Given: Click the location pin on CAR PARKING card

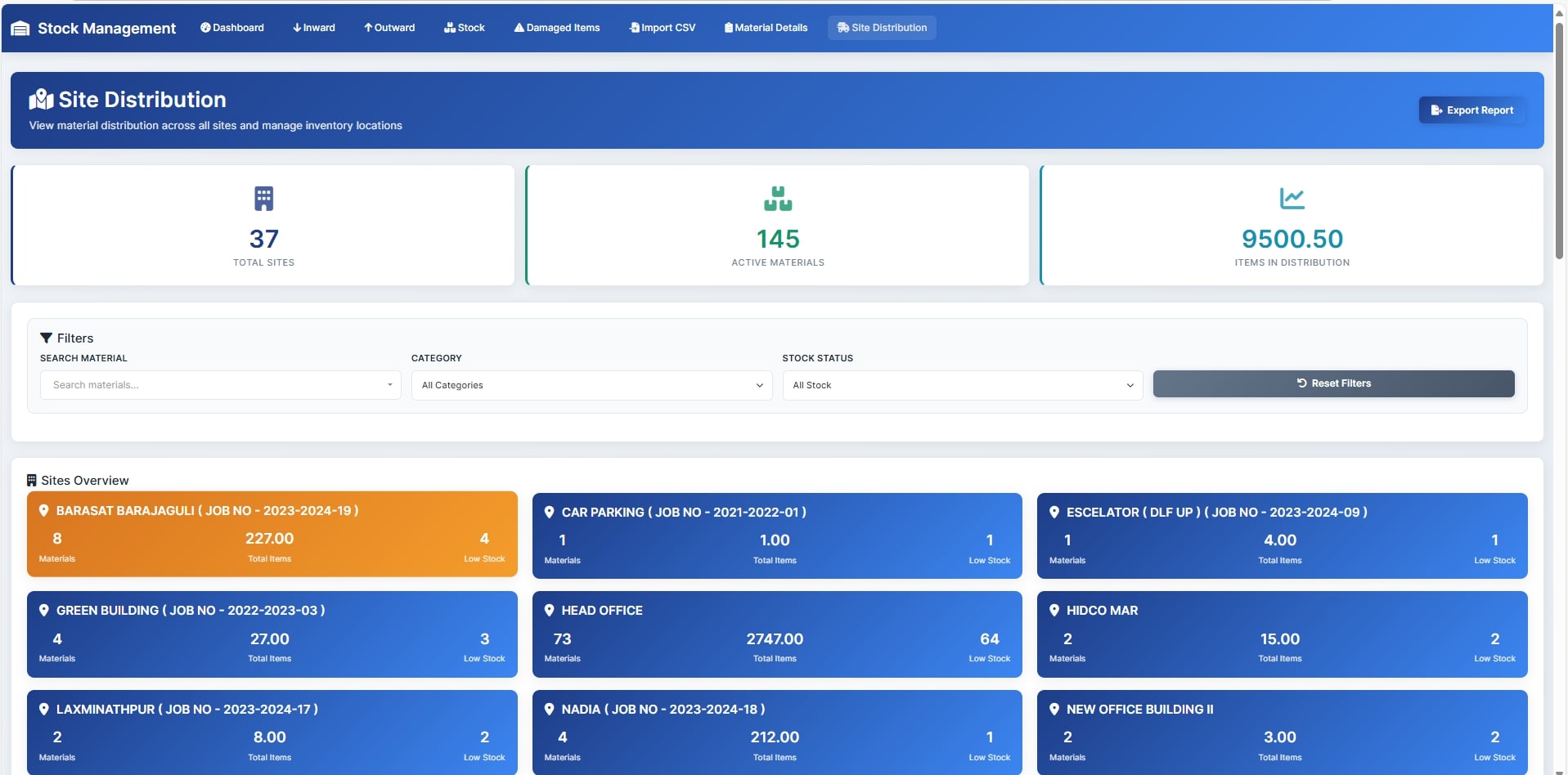Looking at the screenshot, I should [x=550, y=513].
